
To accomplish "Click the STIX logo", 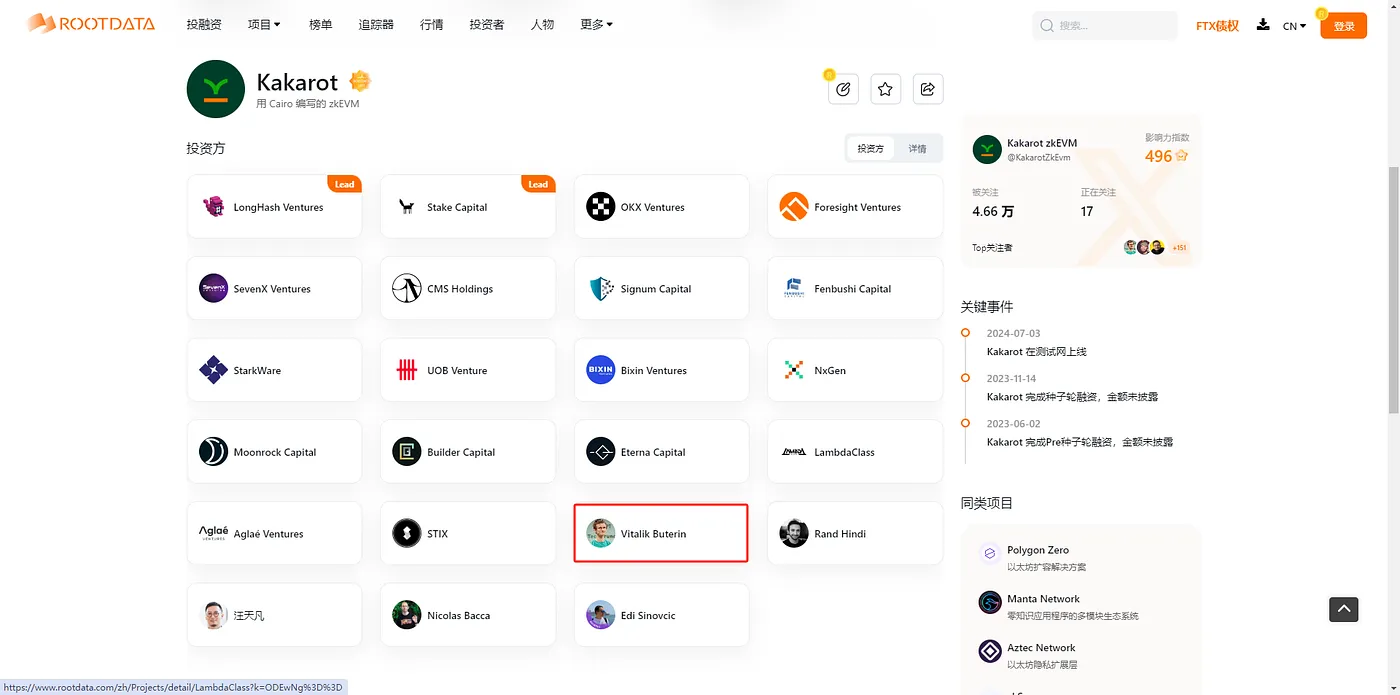I will tap(407, 533).
